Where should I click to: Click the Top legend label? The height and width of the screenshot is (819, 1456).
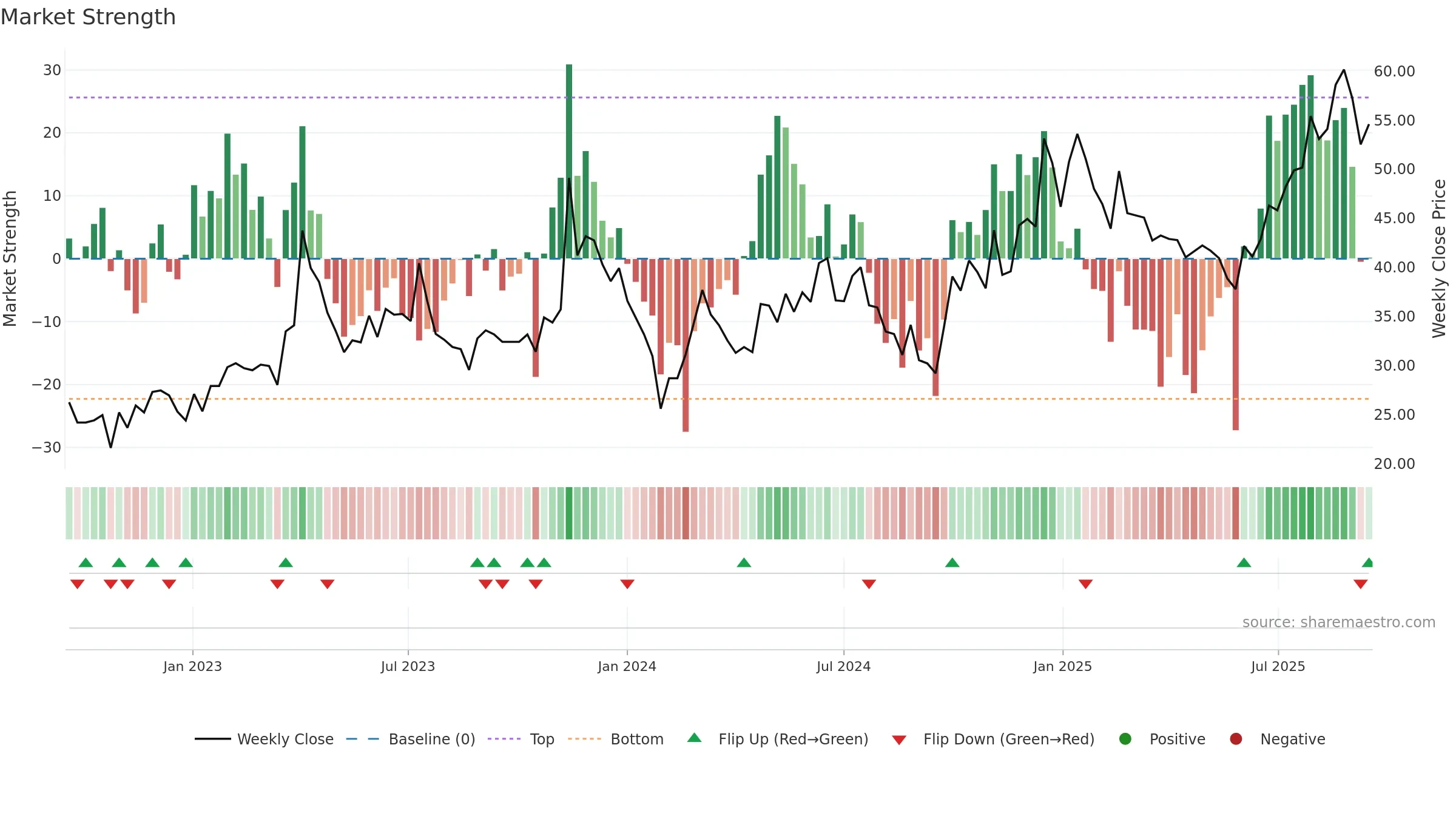point(542,739)
